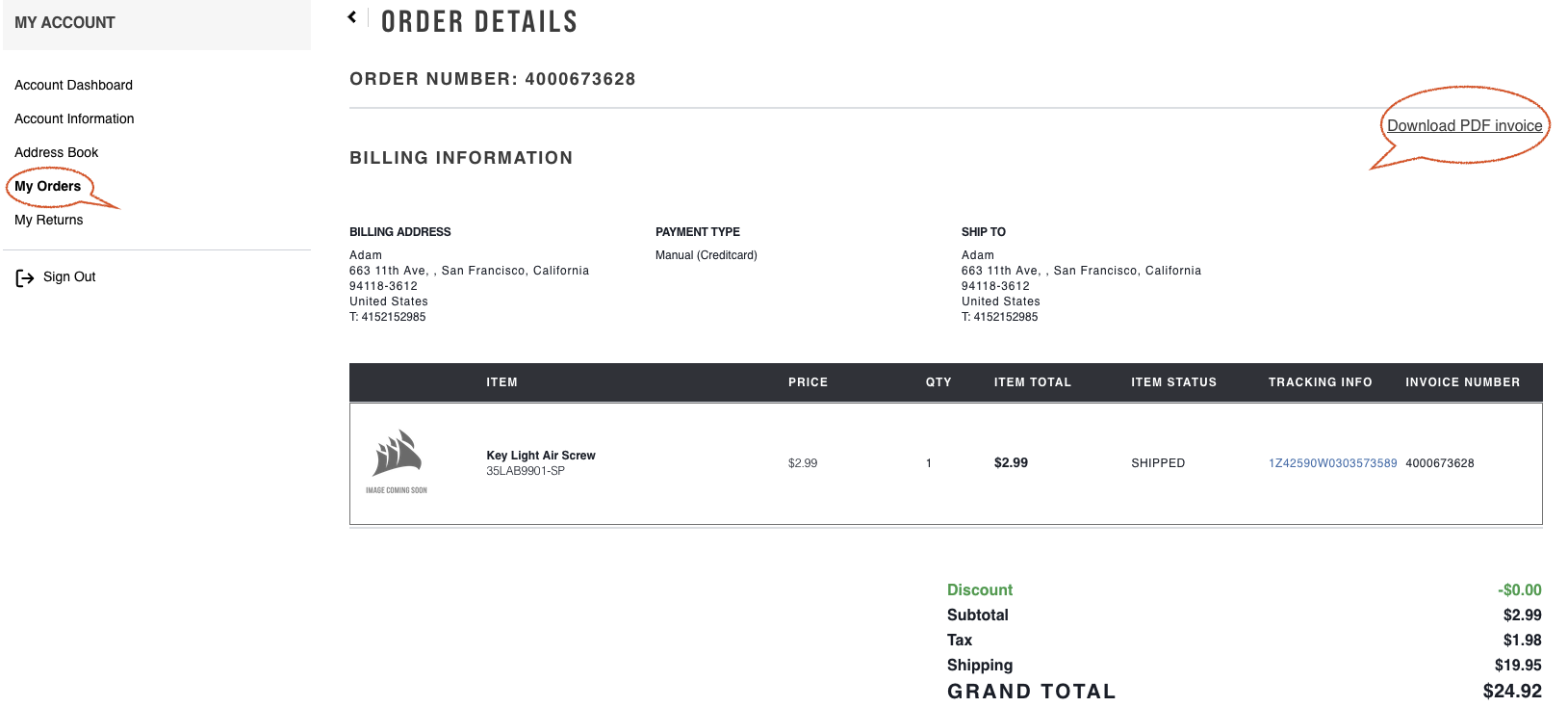Screen dimensions: 1568x707
Task: Click the Corsair sails logo placeholder image
Action: [x=398, y=451]
